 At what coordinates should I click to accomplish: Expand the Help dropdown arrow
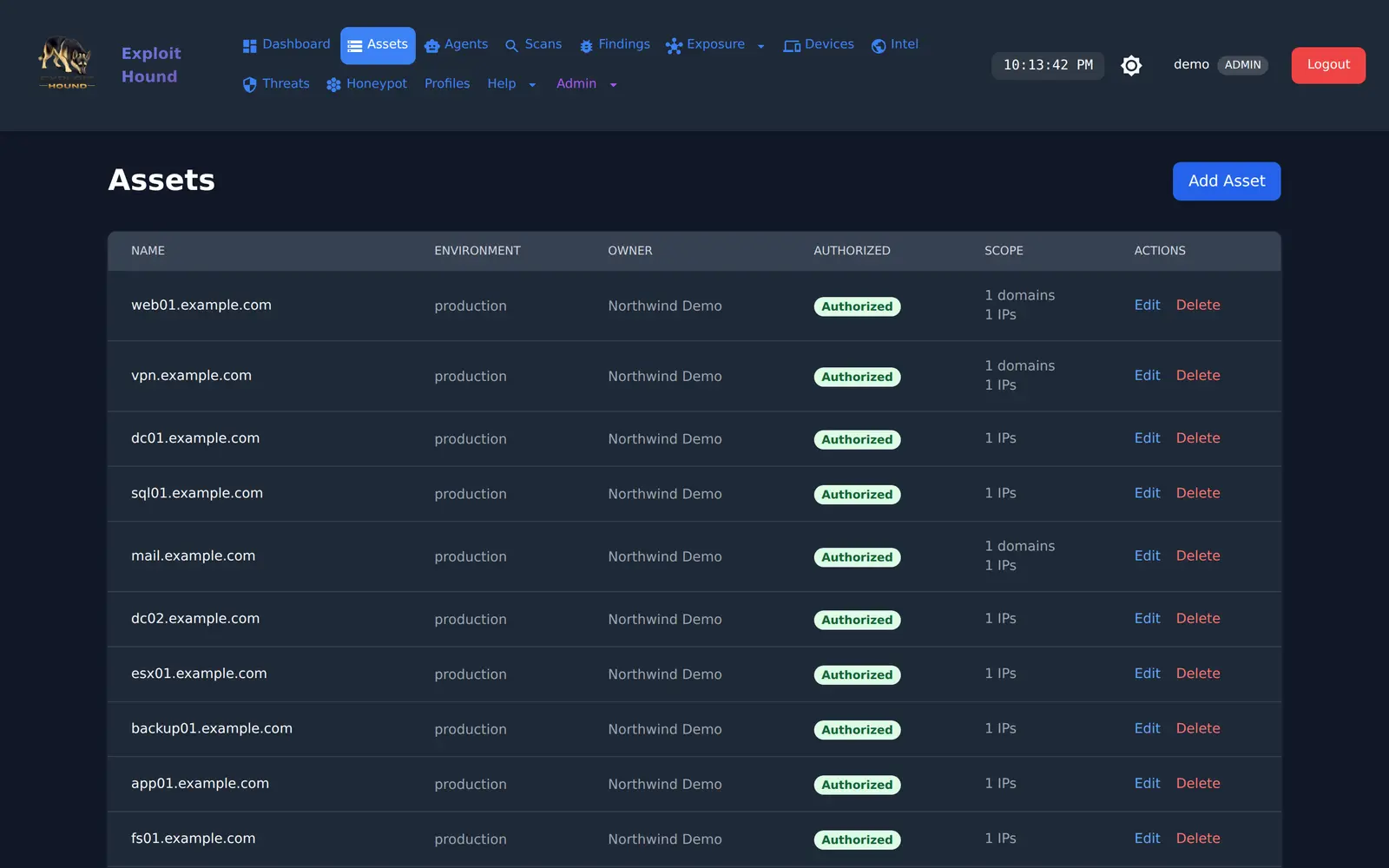click(532, 85)
